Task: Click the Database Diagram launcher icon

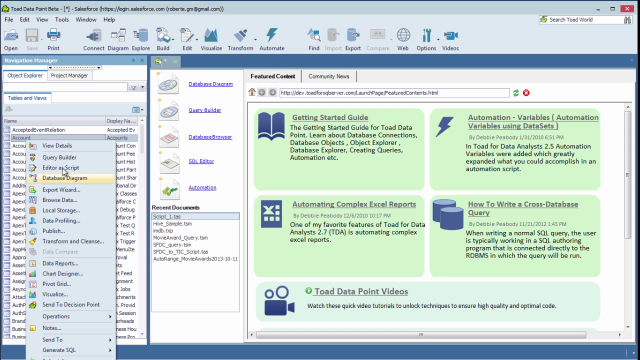Action: 169,84
